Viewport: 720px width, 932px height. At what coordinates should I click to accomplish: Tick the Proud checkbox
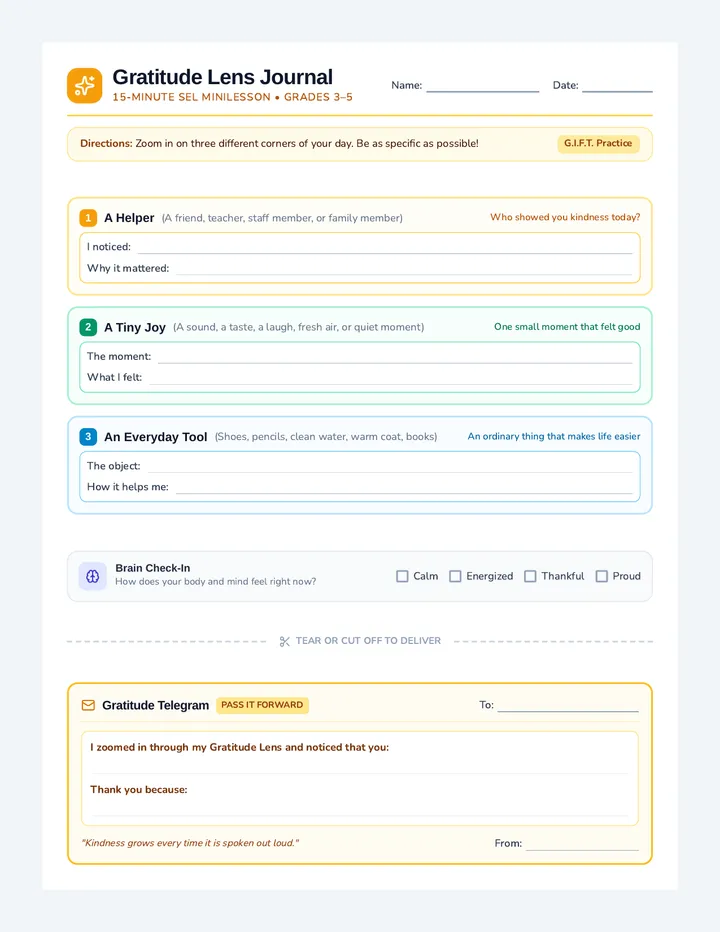pos(602,576)
